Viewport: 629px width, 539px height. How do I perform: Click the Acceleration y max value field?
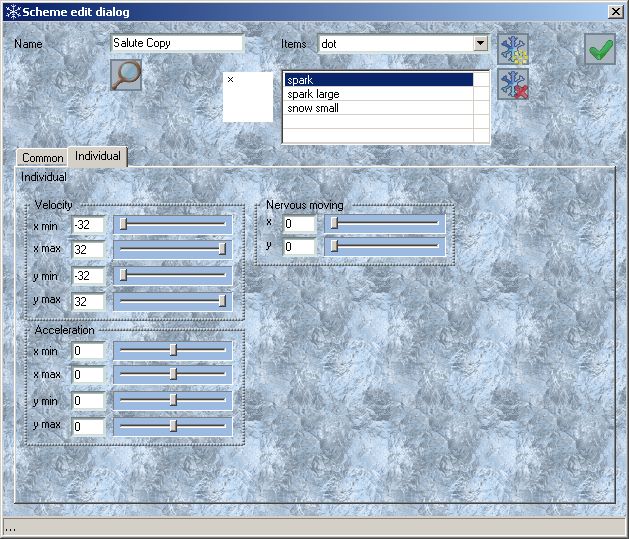[x=88, y=427]
